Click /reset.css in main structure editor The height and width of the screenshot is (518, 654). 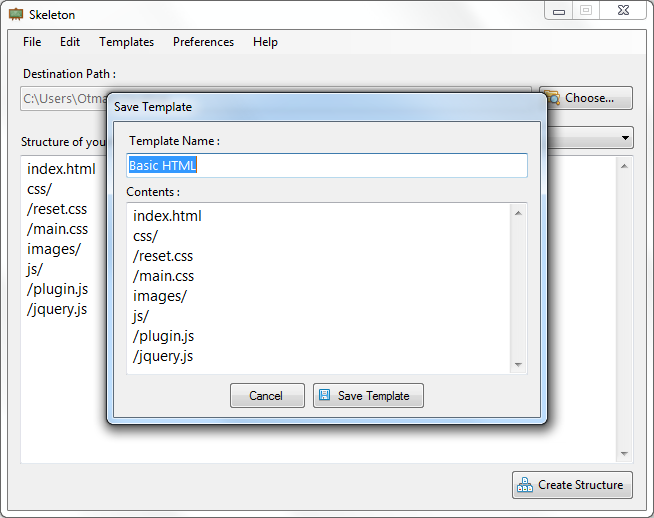tap(57, 209)
